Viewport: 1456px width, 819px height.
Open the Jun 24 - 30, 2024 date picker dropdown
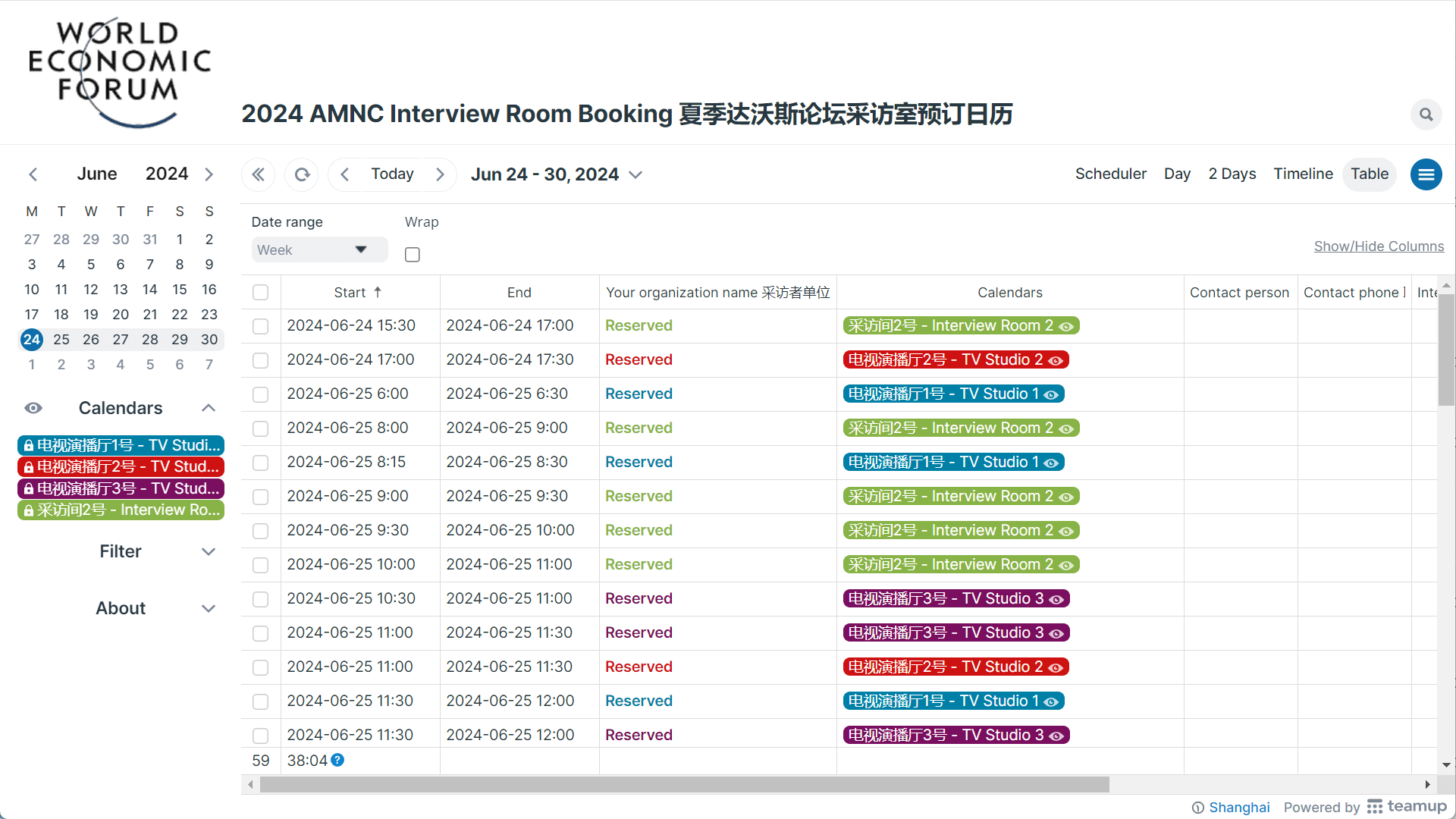tap(557, 174)
